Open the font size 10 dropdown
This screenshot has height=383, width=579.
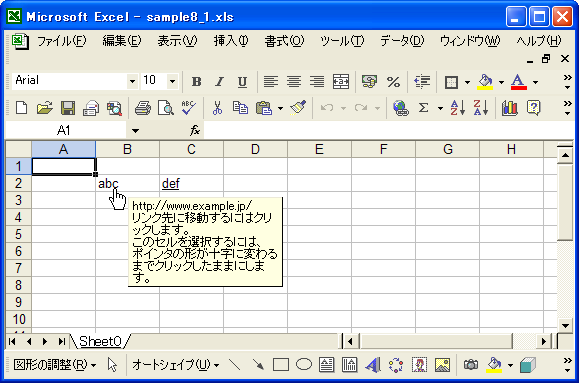pos(172,81)
